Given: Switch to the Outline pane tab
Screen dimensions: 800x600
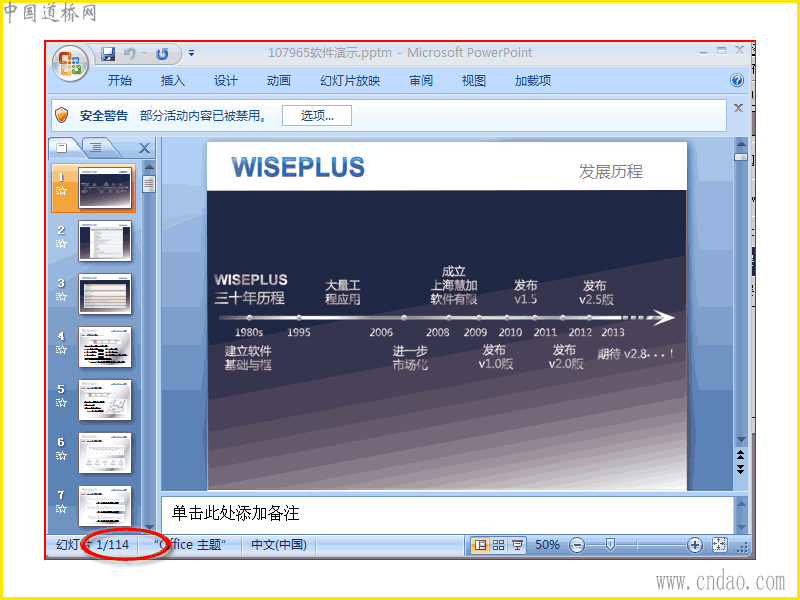Looking at the screenshot, I should tap(96, 148).
